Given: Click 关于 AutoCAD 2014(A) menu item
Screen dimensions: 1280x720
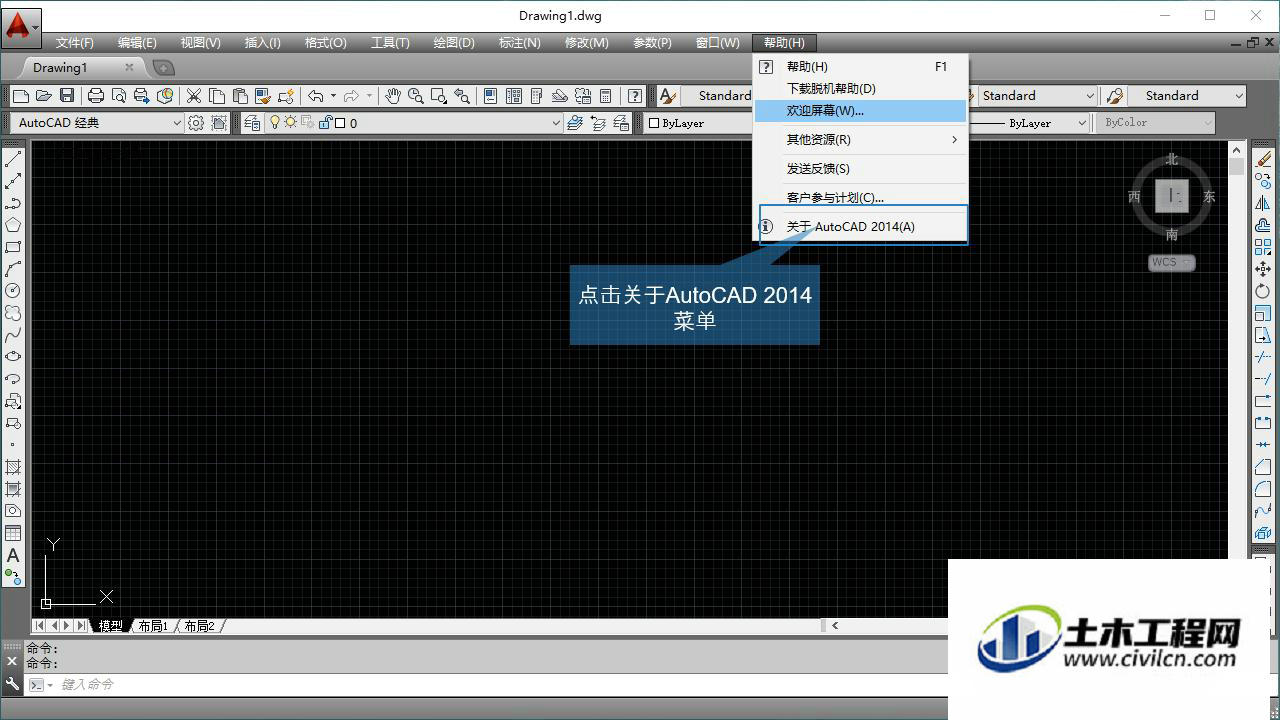Looking at the screenshot, I should (x=860, y=227).
